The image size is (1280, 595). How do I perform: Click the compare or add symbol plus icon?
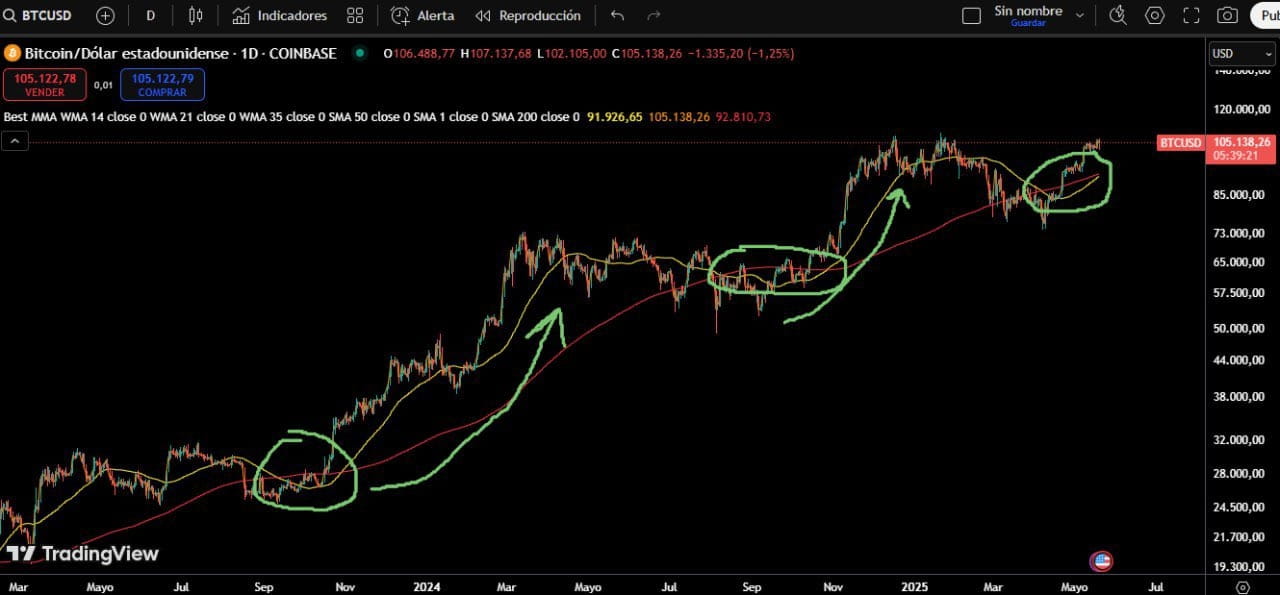click(105, 16)
